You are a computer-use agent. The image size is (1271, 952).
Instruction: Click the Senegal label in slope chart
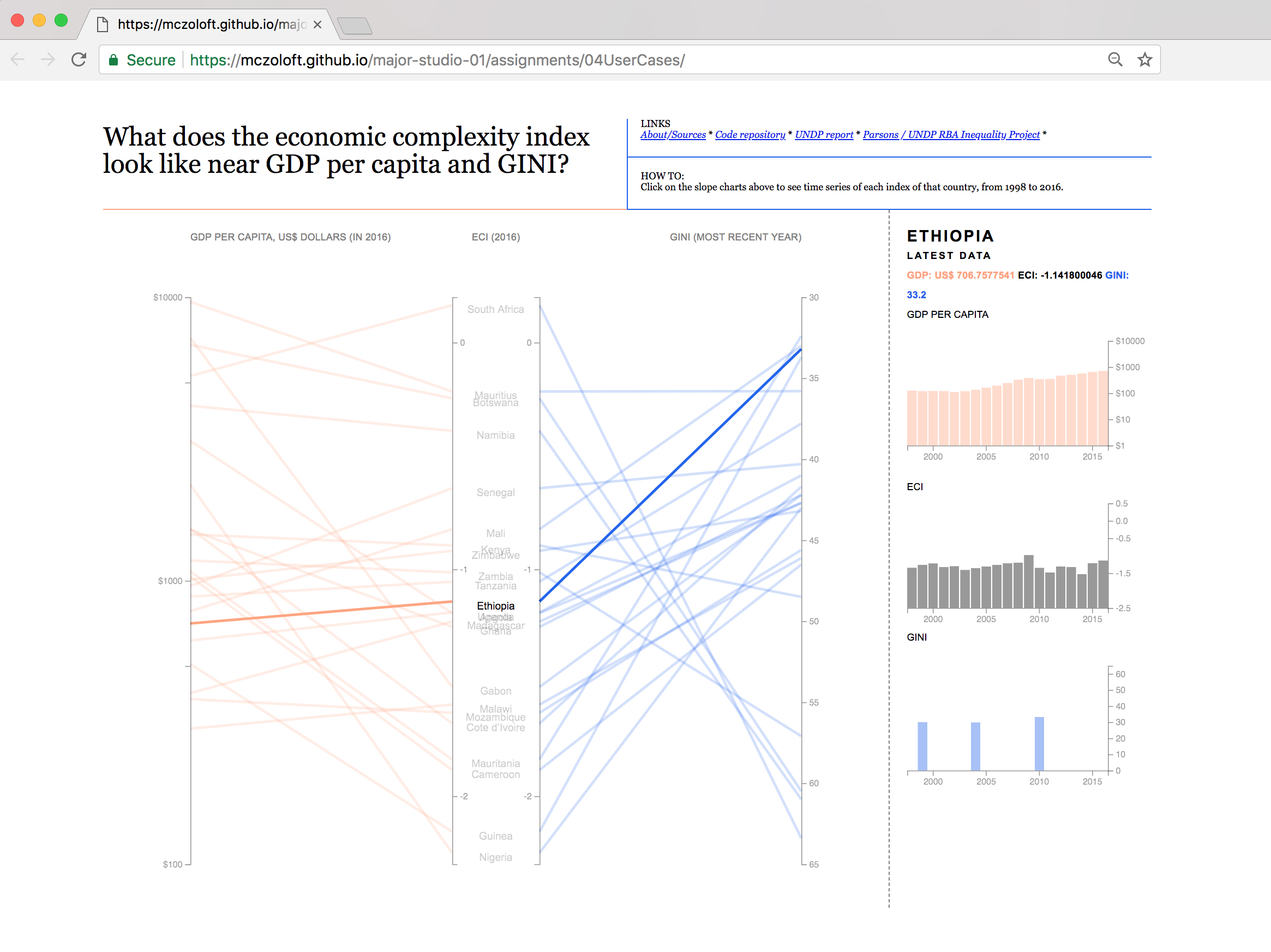pyautogui.click(x=495, y=493)
